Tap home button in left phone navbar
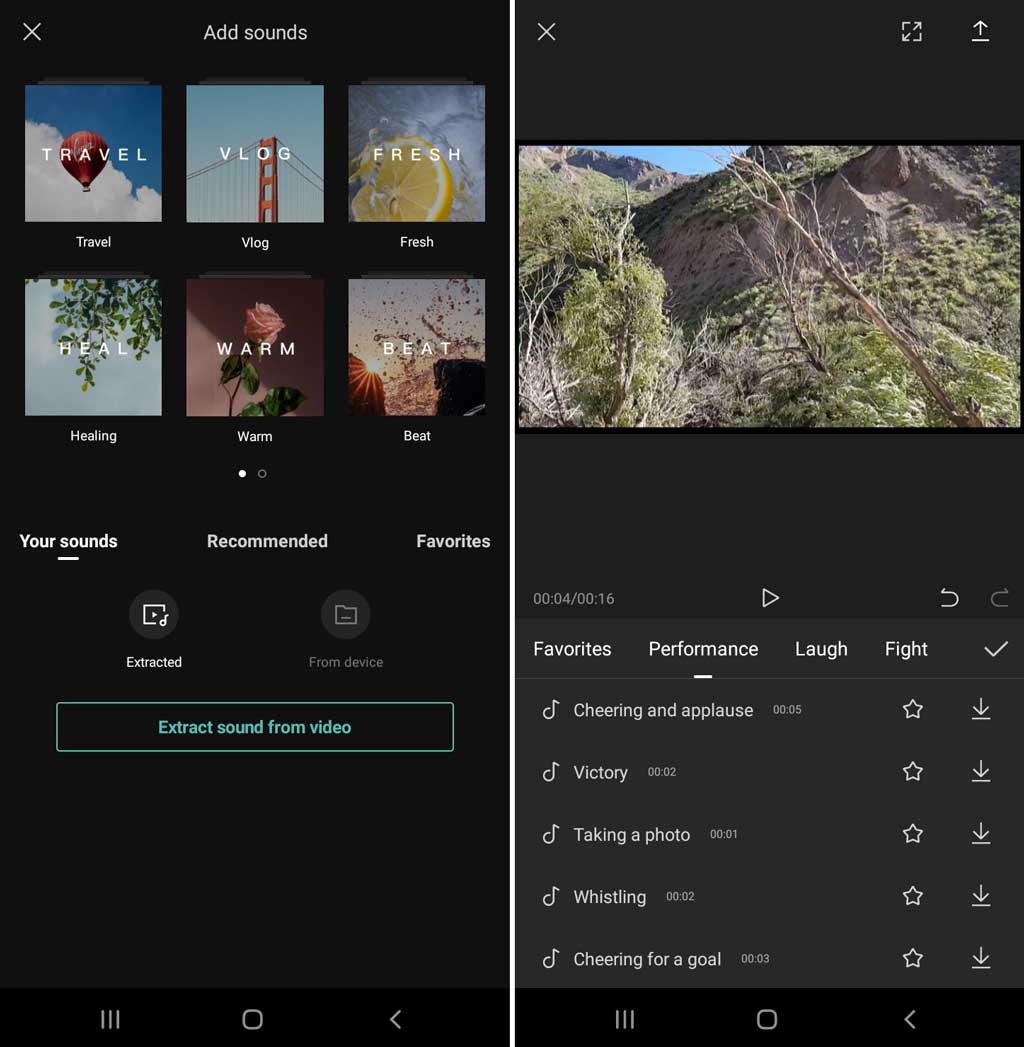 point(252,1020)
